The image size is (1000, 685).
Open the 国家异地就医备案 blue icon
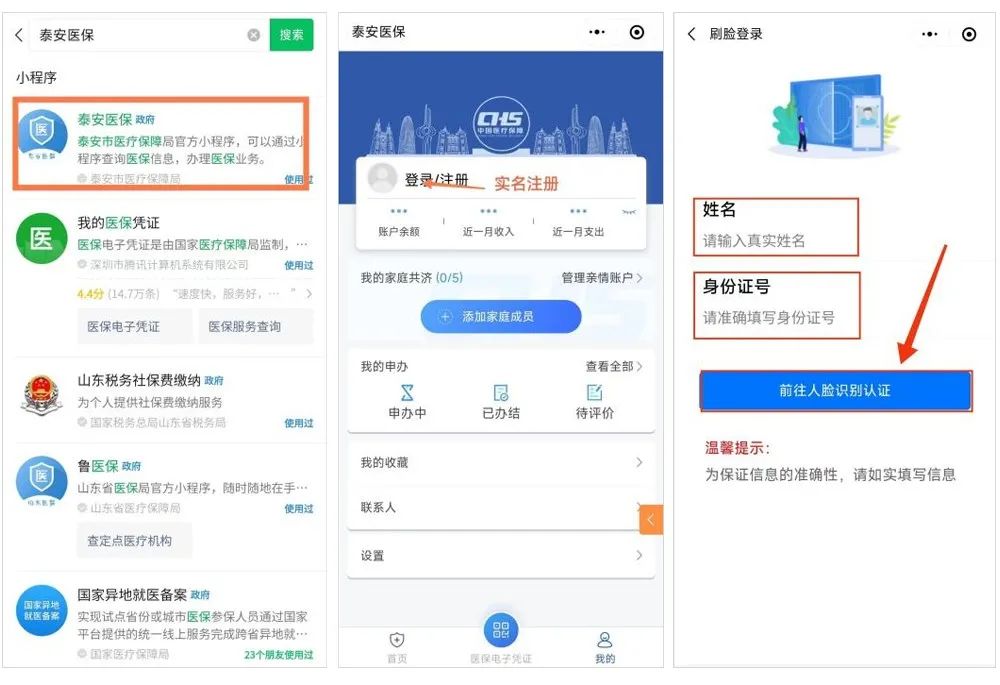[41, 610]
